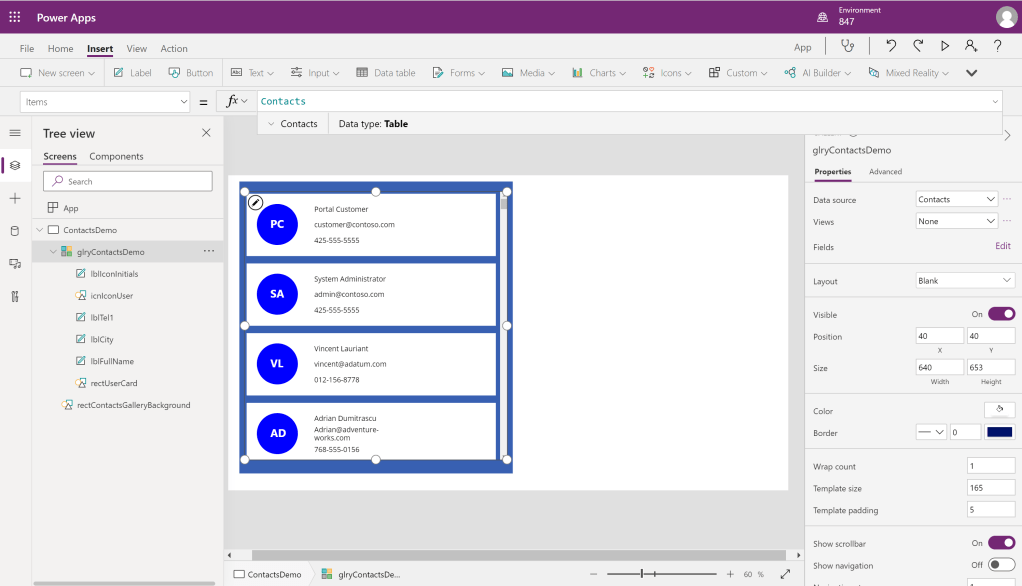Click the gallery edit pencil icon
Viewport: 1022px width, 586px height.
255,202
